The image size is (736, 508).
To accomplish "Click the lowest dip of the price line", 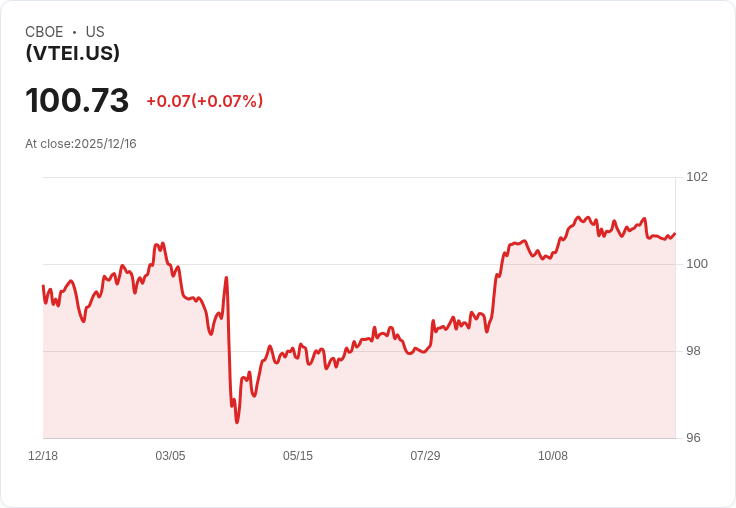I will (237, 422).
